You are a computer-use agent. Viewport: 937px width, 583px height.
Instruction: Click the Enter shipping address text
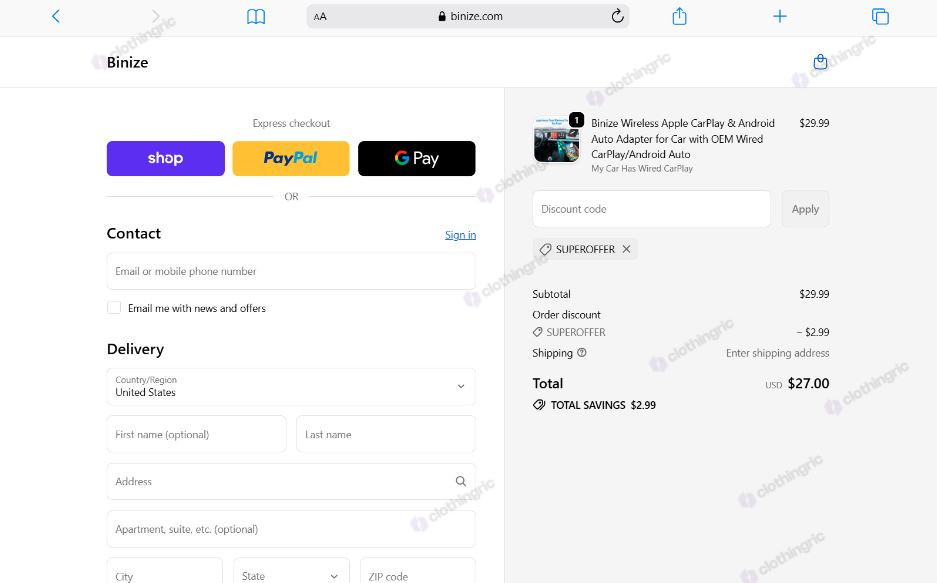(777, 353)
